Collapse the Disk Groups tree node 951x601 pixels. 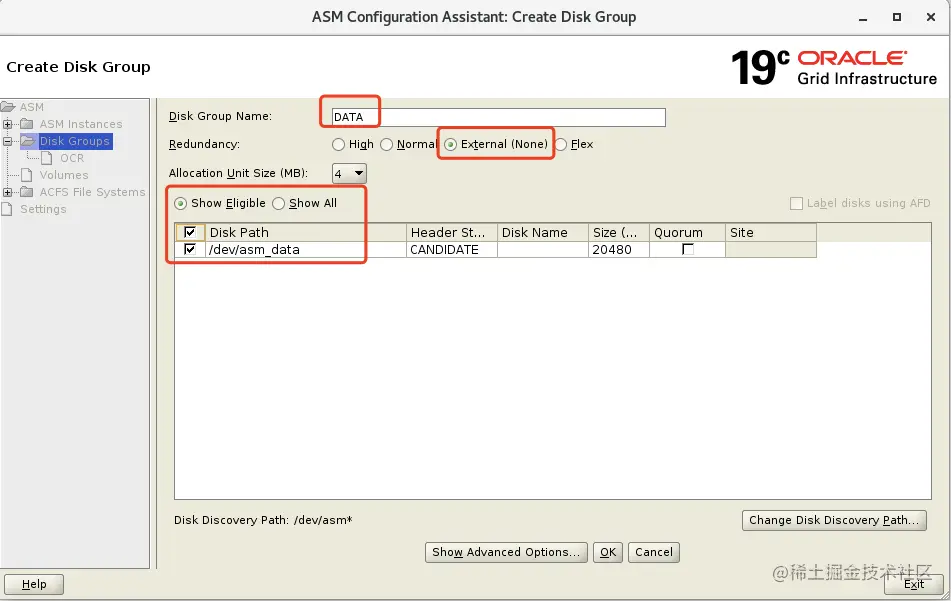[7, 141]
